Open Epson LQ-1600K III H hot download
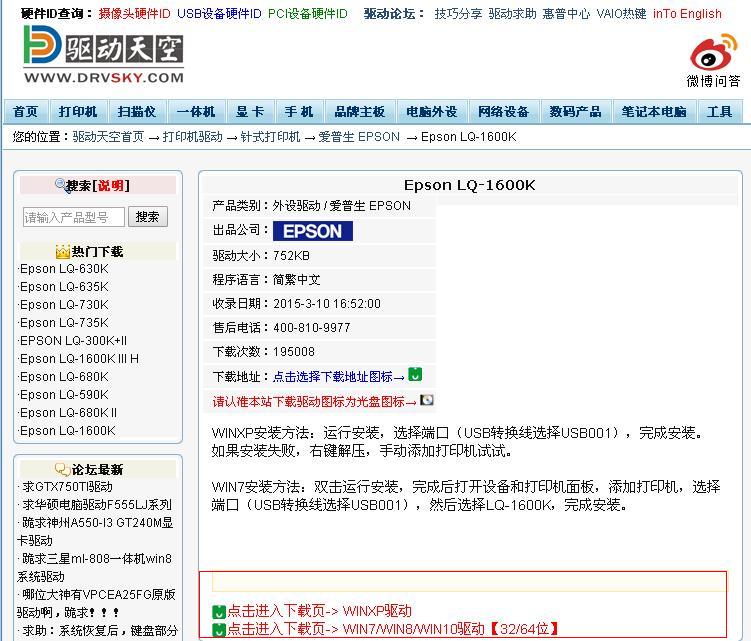This screenshot has height=641, width=751. pyautogui.click(x=79, y=359)
